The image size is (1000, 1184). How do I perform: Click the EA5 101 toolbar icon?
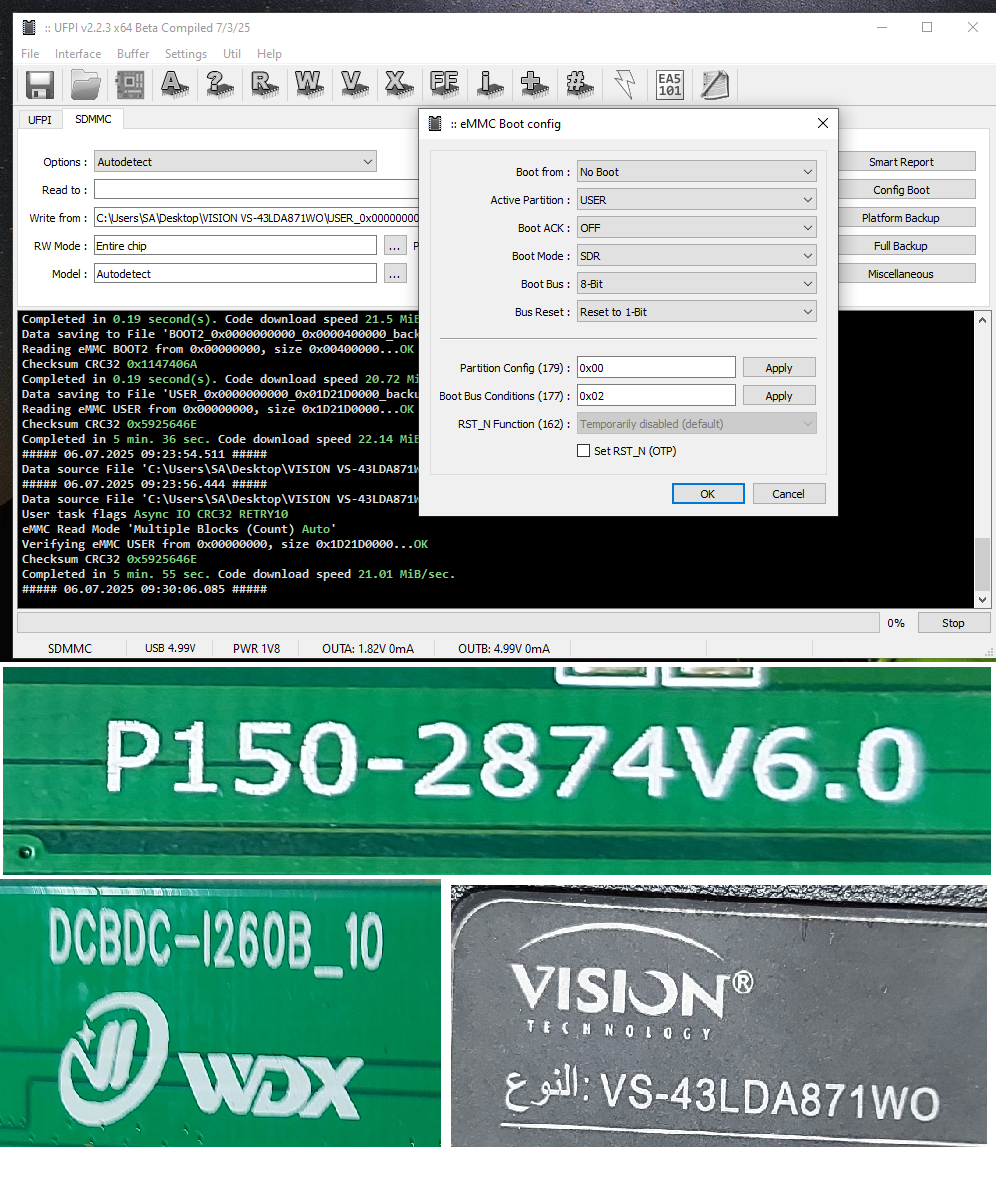(x=669, y=85)
